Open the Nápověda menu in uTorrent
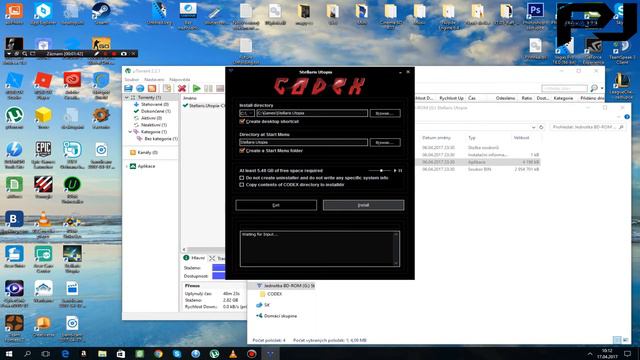 [180, 80]
